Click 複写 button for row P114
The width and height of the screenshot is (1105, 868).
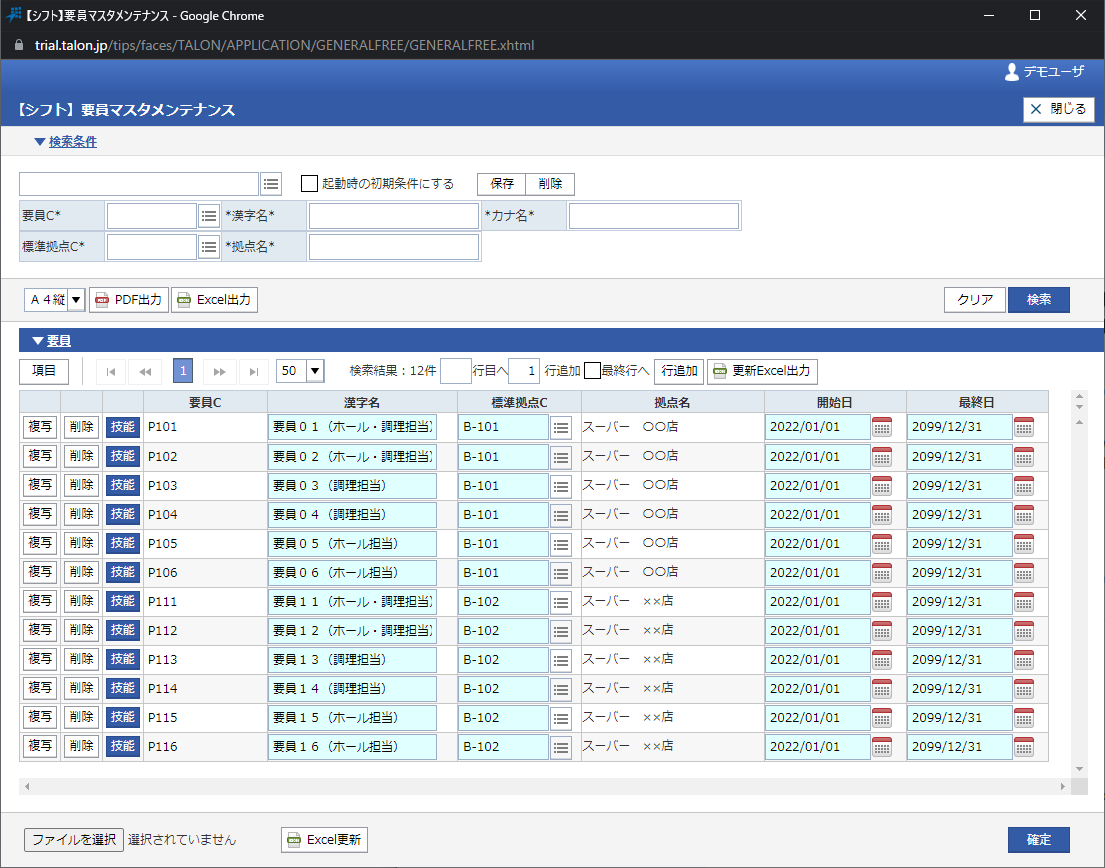click(x=40, y=688)
